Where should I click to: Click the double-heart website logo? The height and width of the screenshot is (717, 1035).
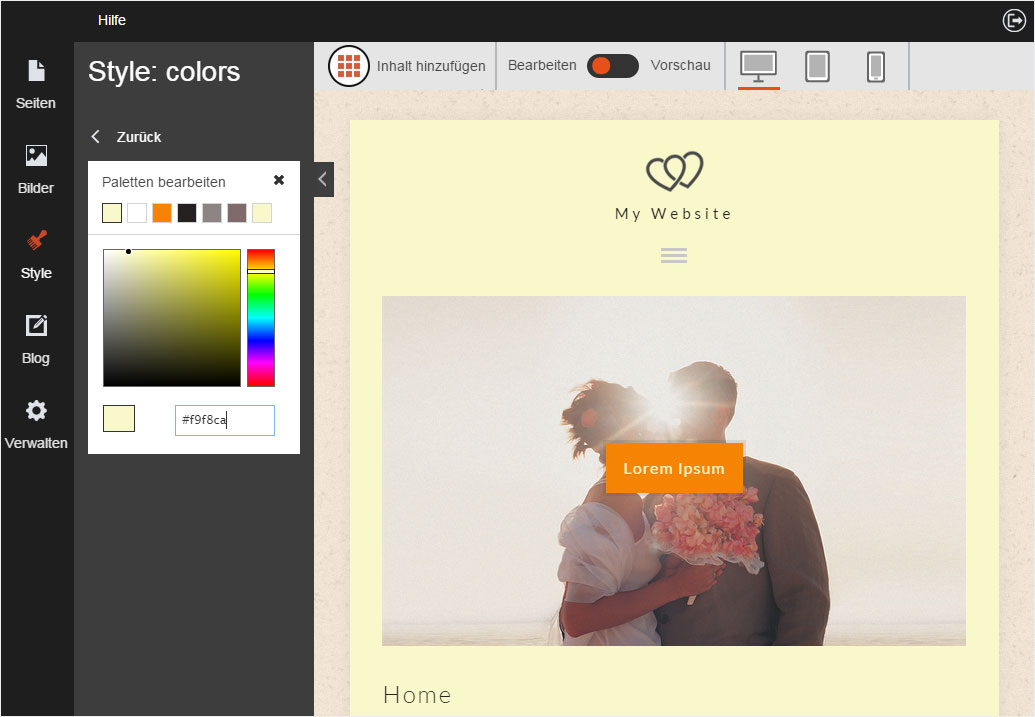point(674,171)
